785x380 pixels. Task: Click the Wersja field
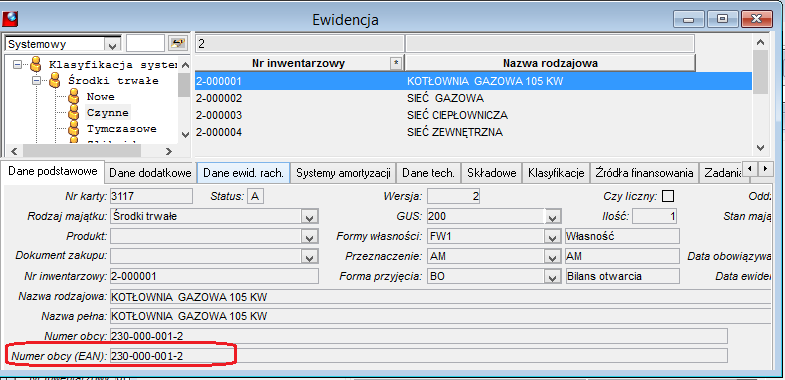pos(453,196)
